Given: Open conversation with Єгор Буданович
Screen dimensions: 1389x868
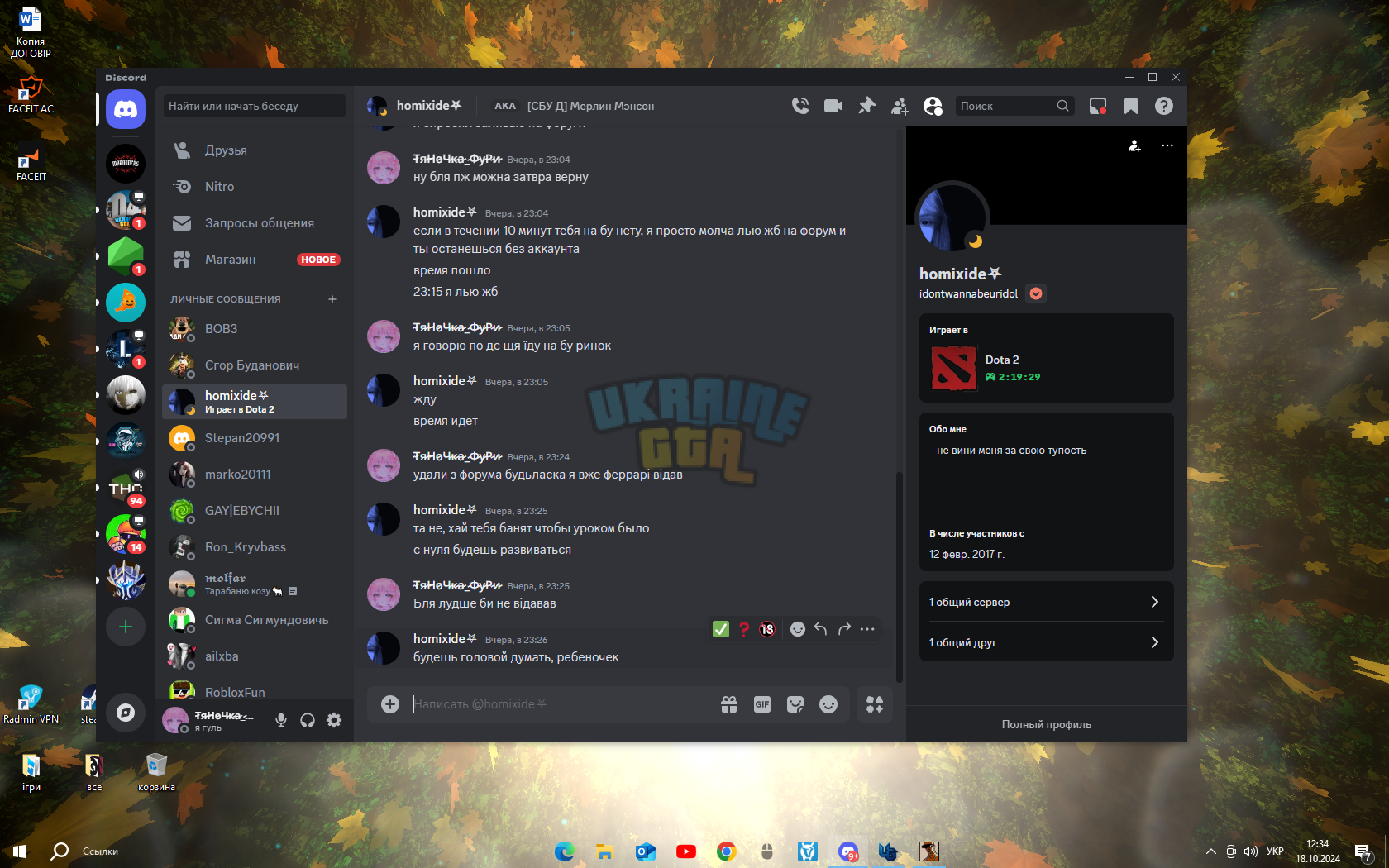Looking at the screenshot, I should pos(255,365).
